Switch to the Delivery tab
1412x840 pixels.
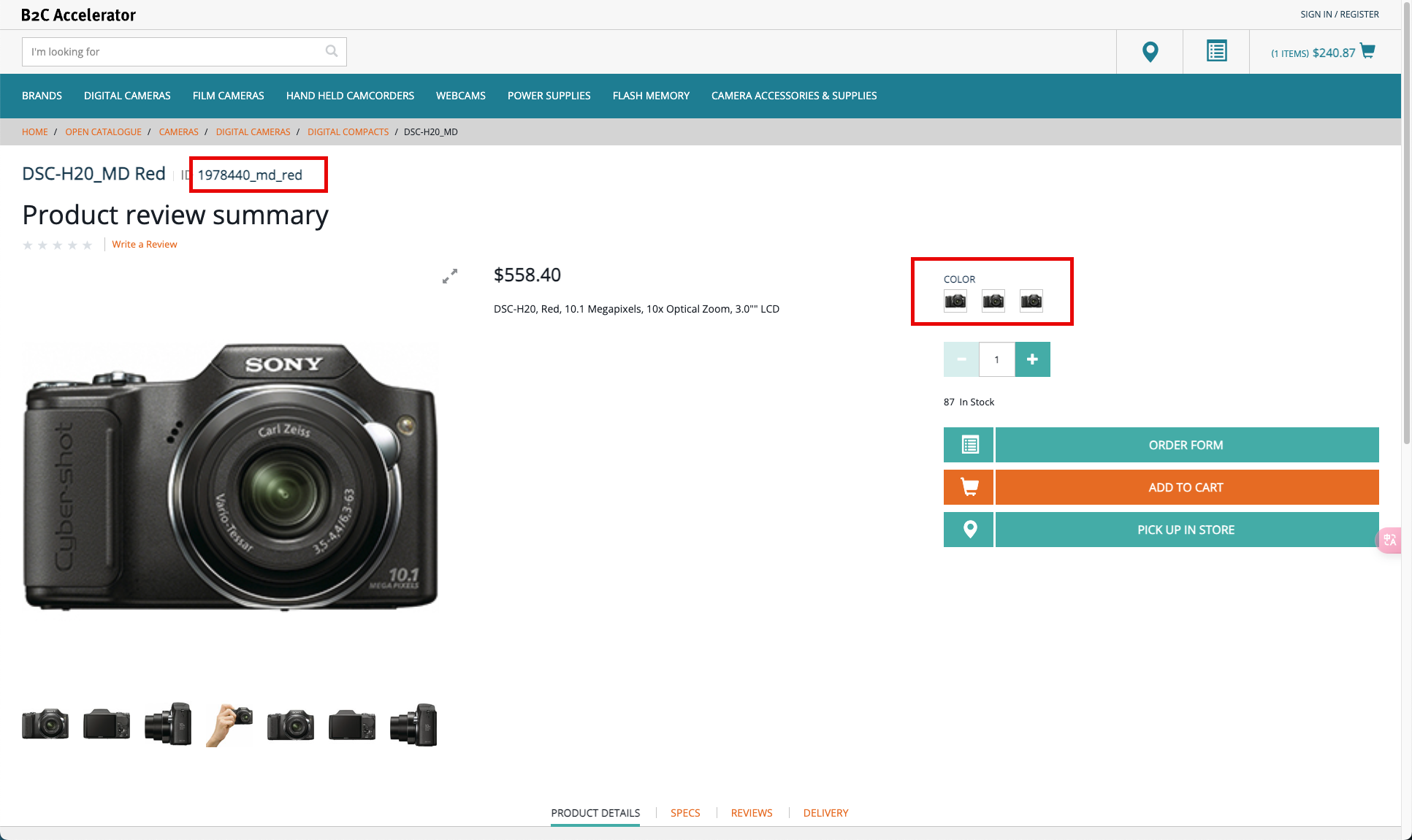(x=825, y=813)
